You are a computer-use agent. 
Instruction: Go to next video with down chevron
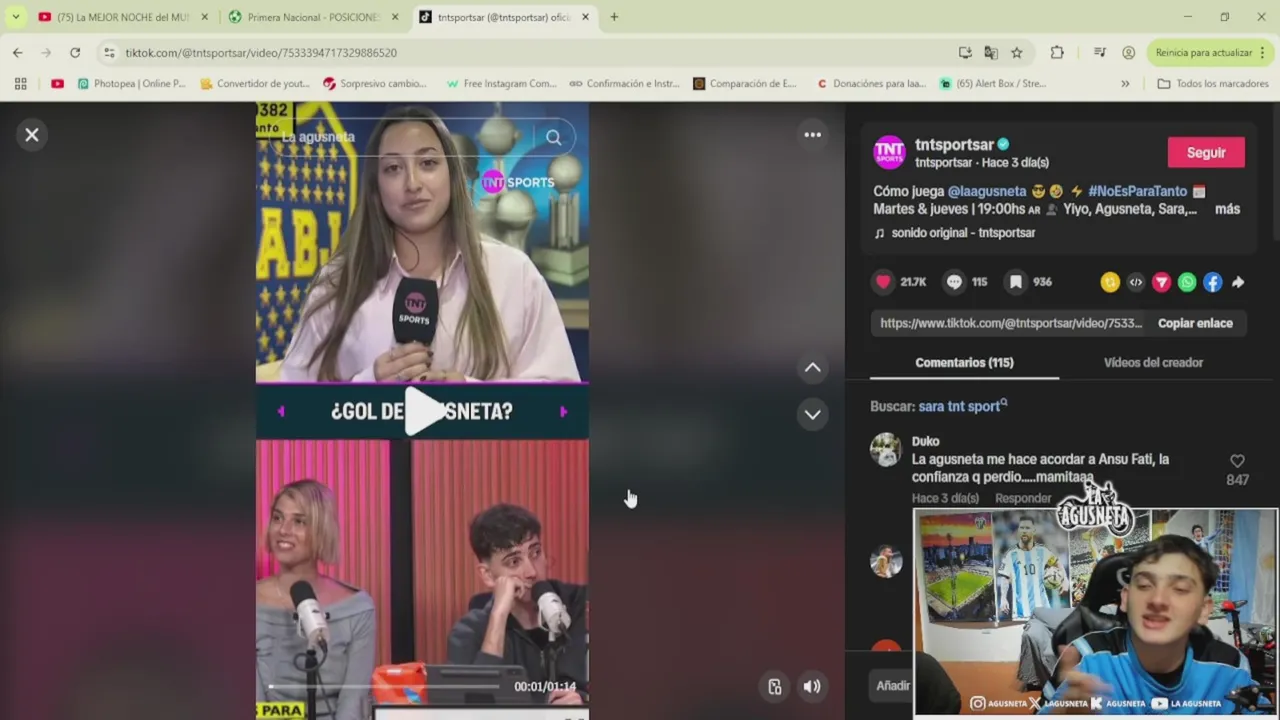pyautogui.click(x=813, y=414)
